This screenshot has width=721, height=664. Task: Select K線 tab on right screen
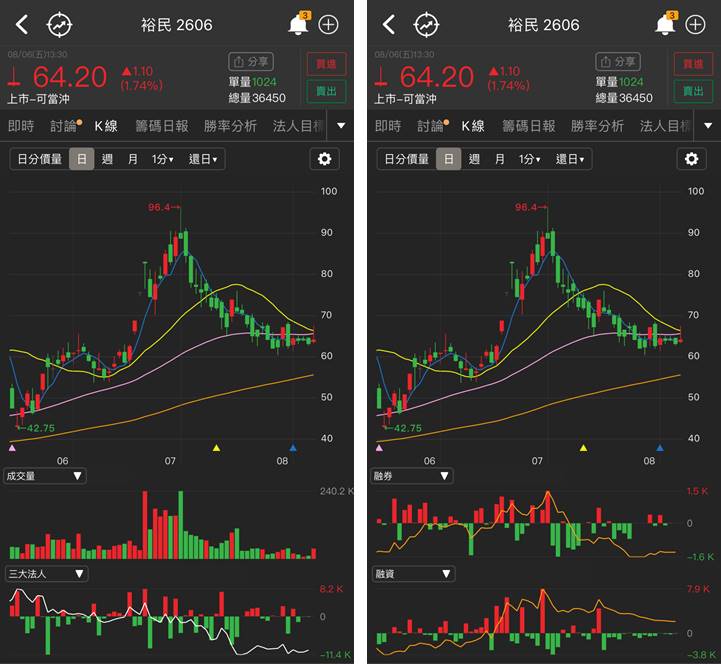[473, 126]
